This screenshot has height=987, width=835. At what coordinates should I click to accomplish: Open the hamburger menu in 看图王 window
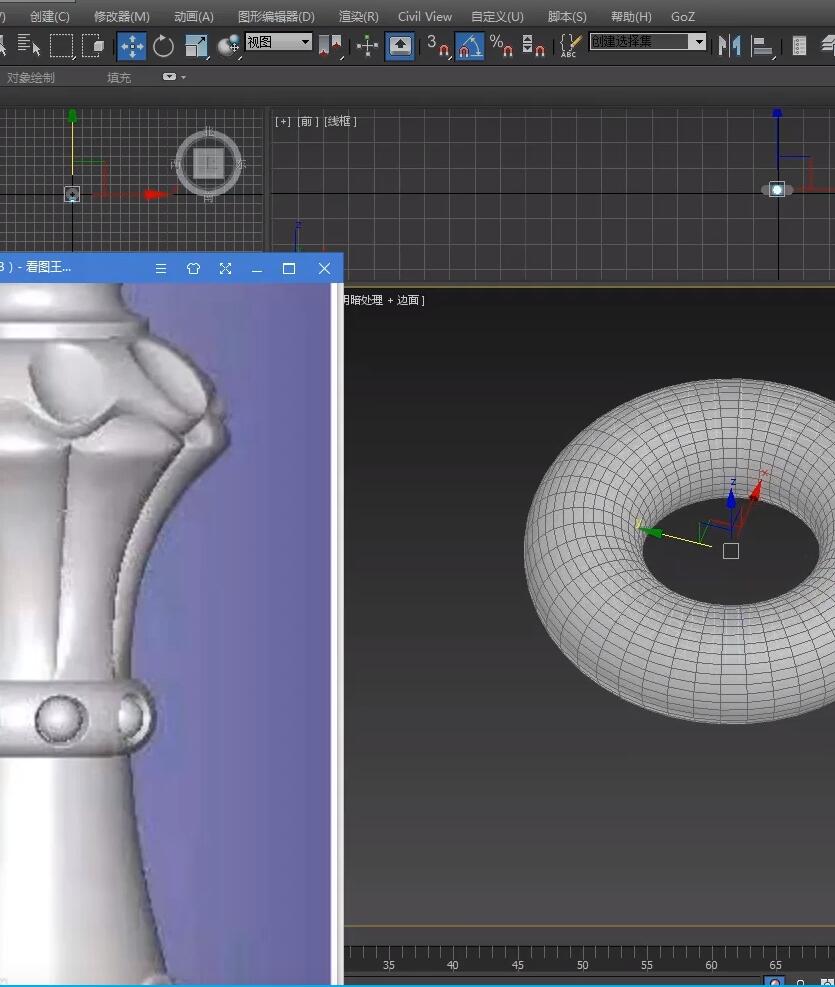160,268
